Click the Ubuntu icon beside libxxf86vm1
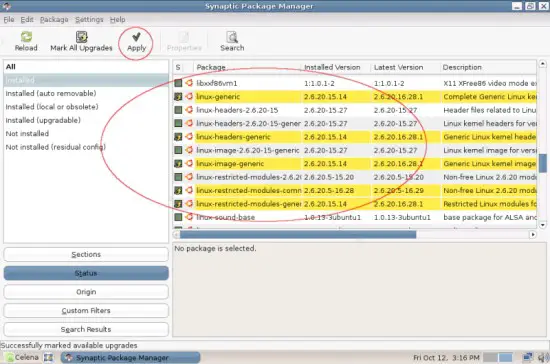The width and height of the screenshot is (550, 364). (x=189, y=83)
